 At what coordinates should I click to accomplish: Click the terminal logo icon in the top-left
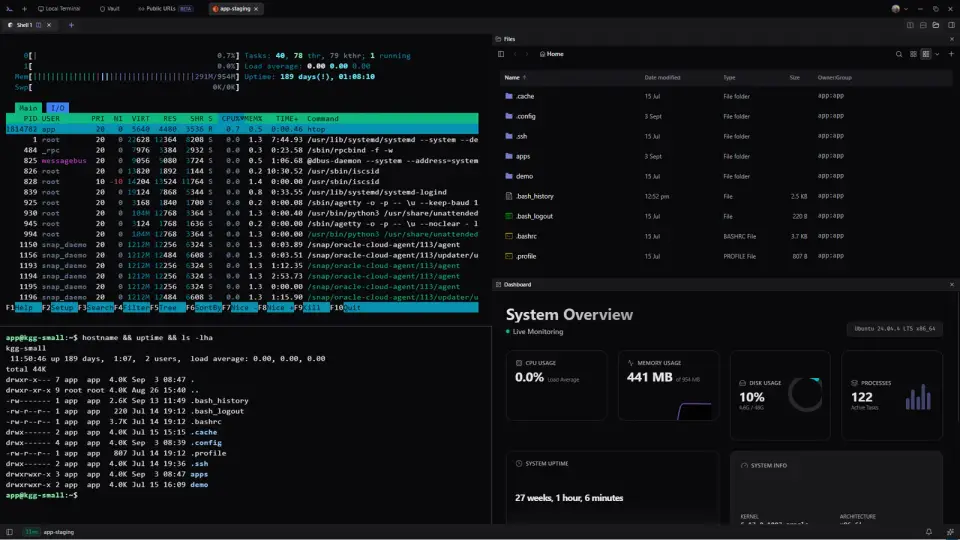(x=9, y=9)
